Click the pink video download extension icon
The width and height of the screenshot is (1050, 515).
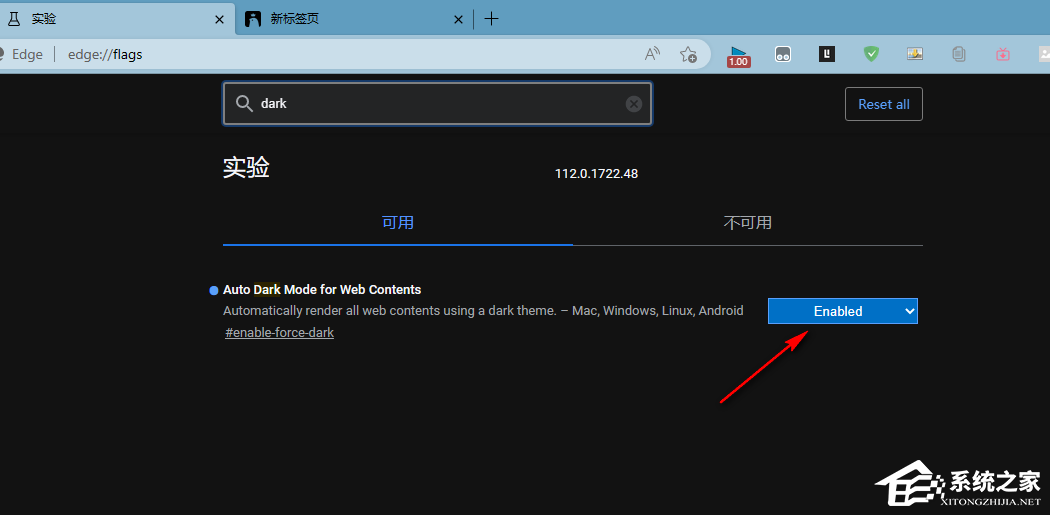point(1002,54)
